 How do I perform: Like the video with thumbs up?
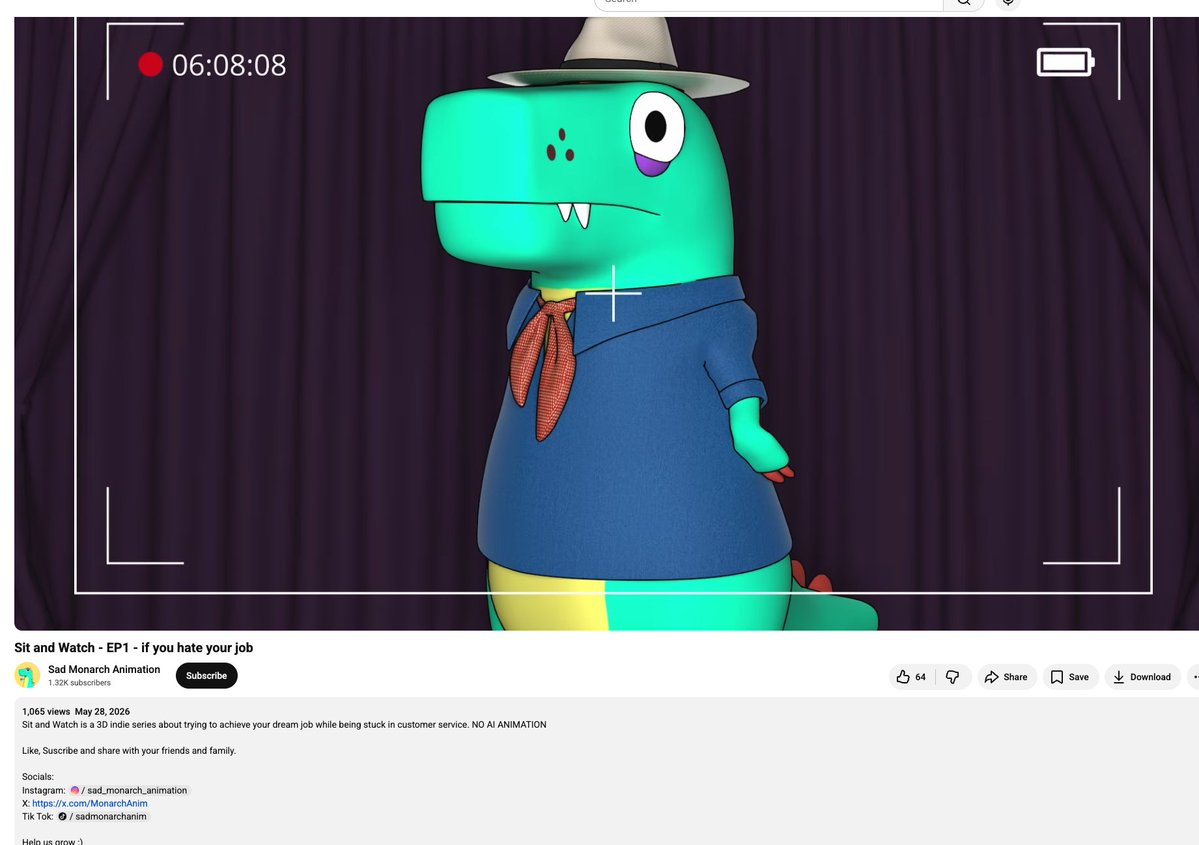911,677
